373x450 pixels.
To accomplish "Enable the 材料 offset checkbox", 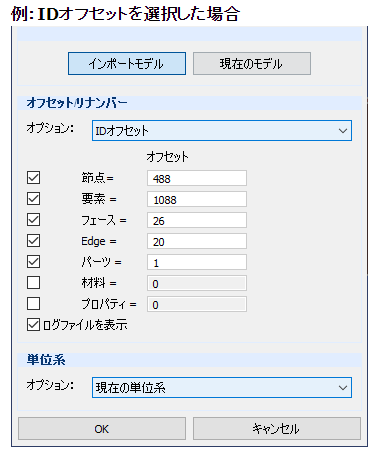I will point(33,283).
